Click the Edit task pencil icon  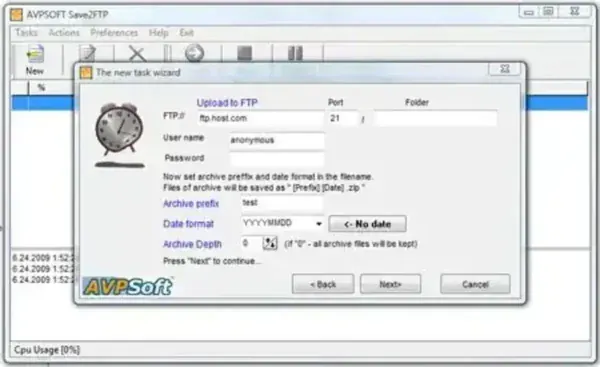coord(88,53)
